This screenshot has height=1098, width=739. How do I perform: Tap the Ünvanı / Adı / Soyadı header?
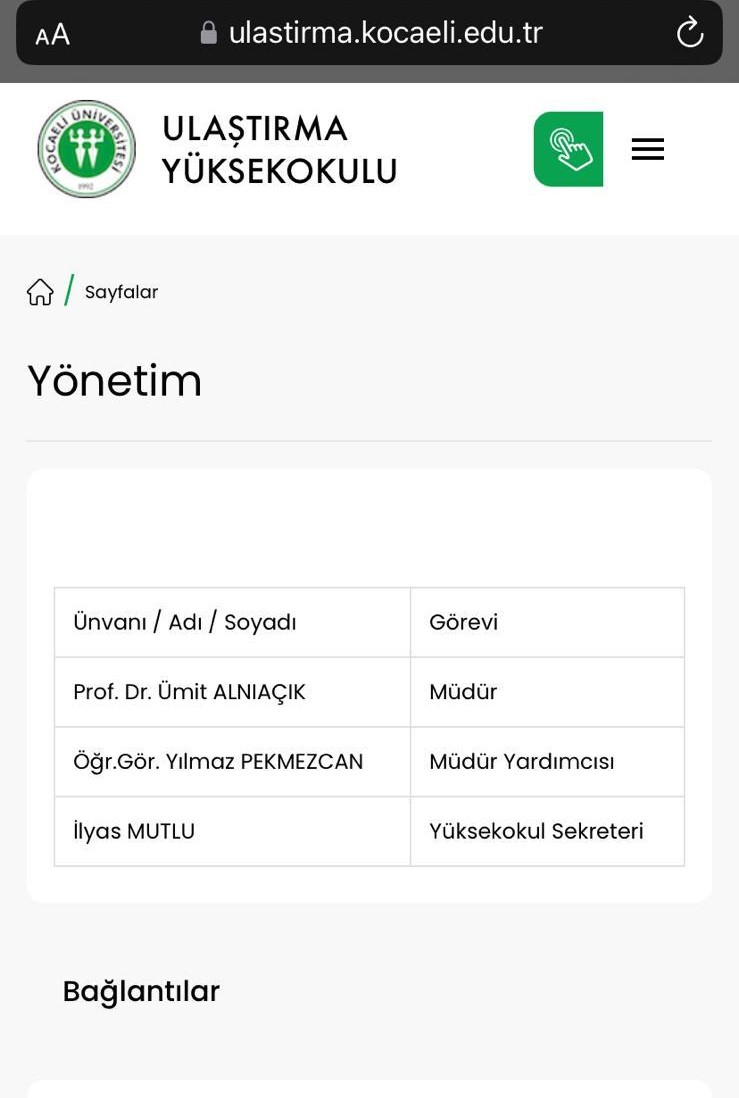click(x=185, y=622)
